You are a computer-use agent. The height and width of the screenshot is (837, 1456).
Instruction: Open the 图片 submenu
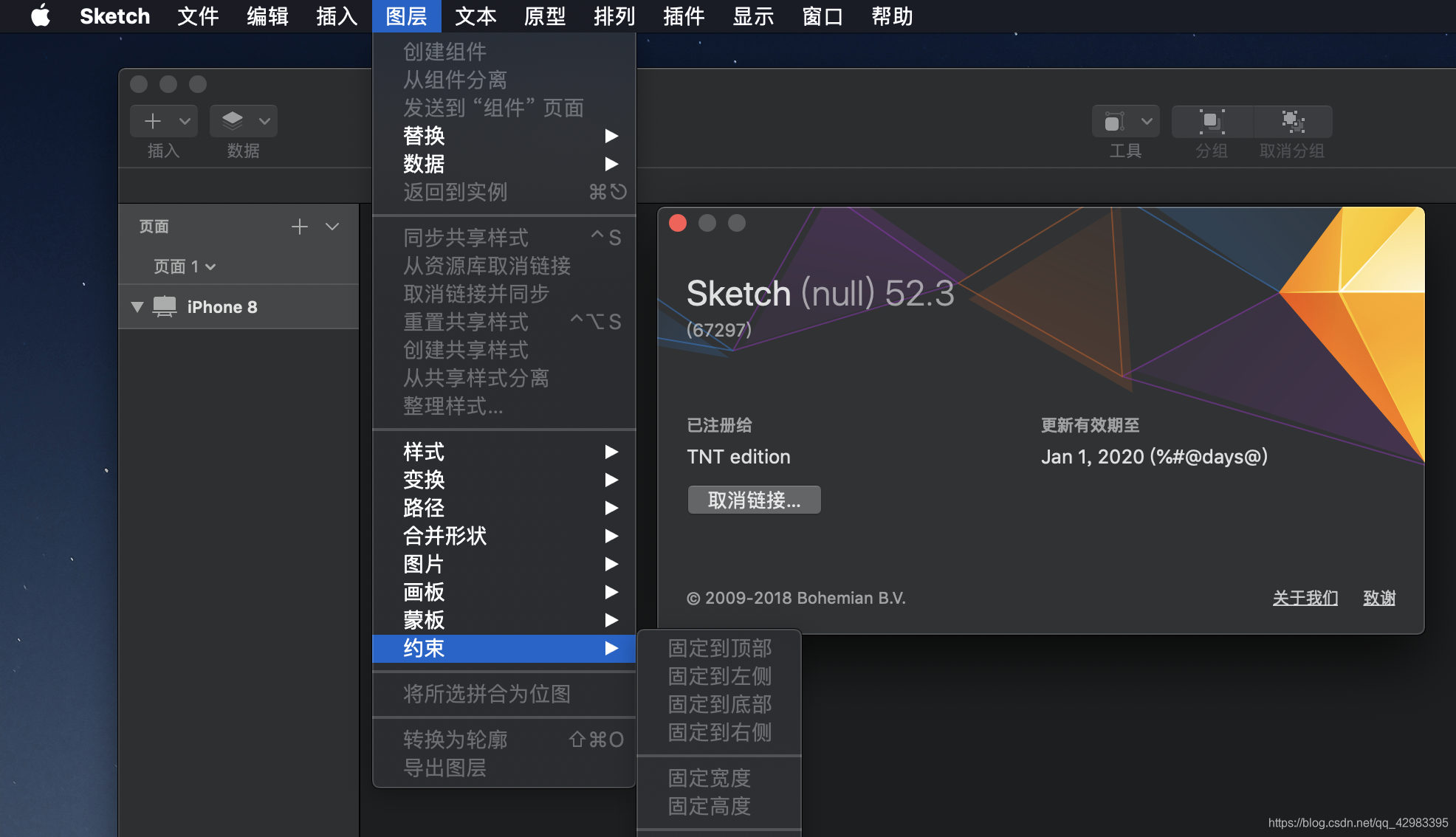(504, 564)
